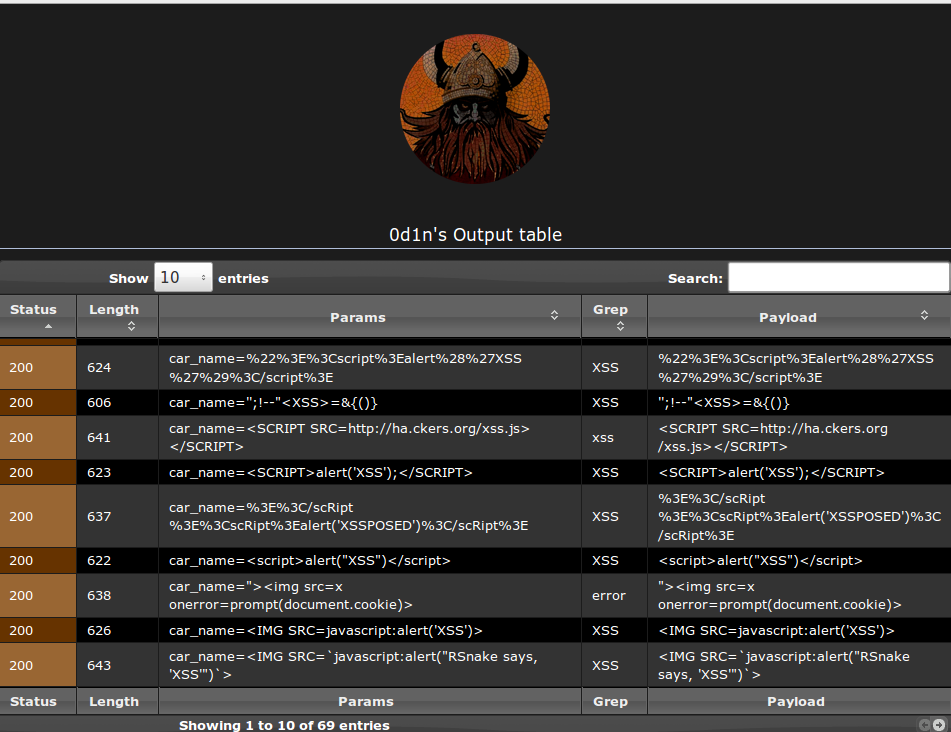Image resolution: width=951 pixels, height=732 pixels.
Task: Click params cell with onerror=prompt(document.cookie)
Action: tap(370, 596)
